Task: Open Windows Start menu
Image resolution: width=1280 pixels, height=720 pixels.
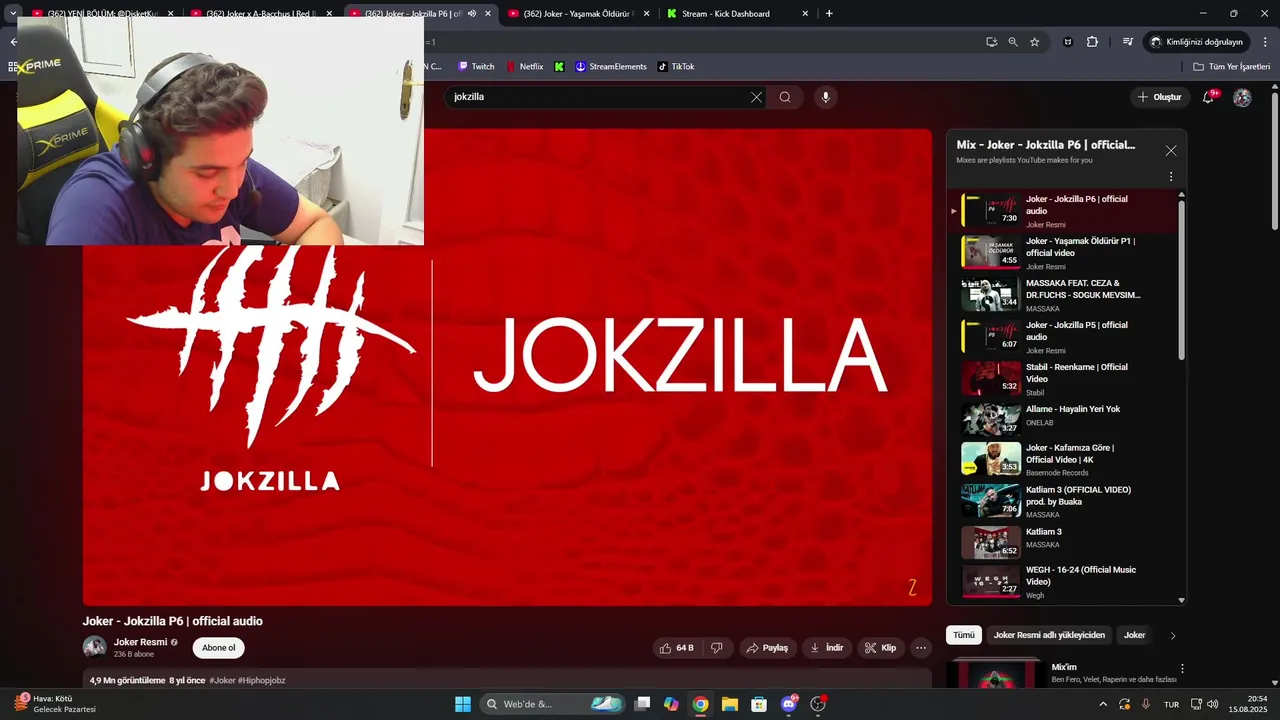Action: pos(463,704)
